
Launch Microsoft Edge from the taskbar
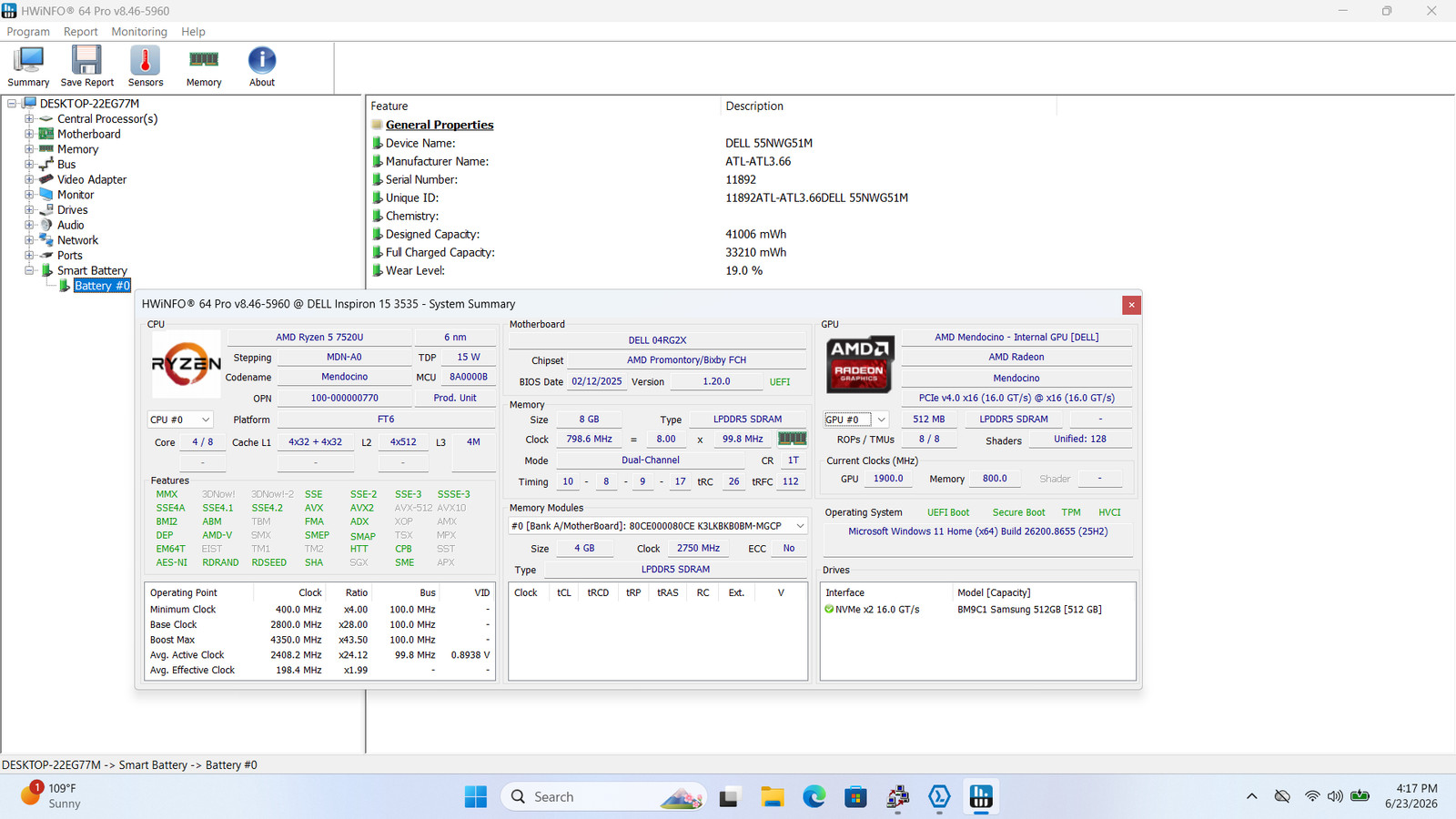814,797
